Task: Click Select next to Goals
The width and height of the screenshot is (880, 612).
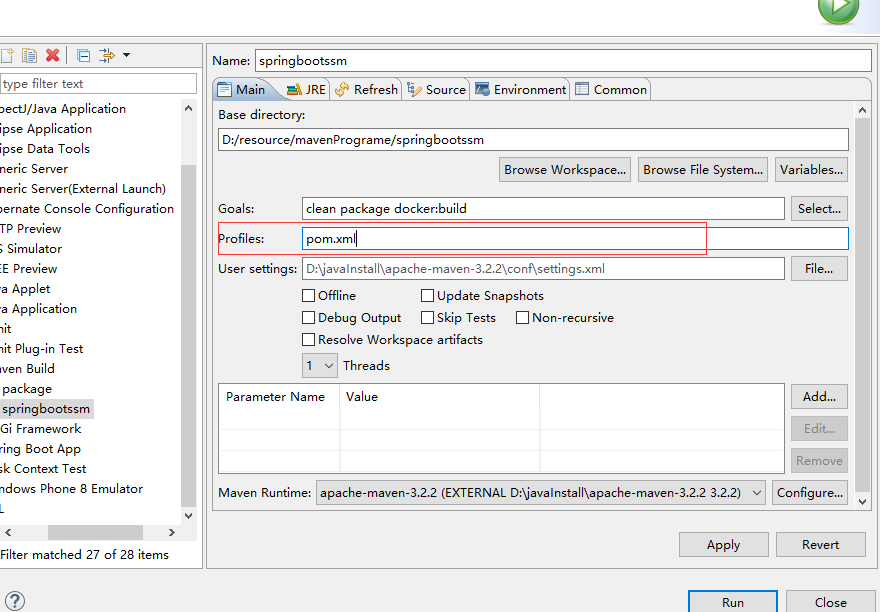Action: click(819, 209)
